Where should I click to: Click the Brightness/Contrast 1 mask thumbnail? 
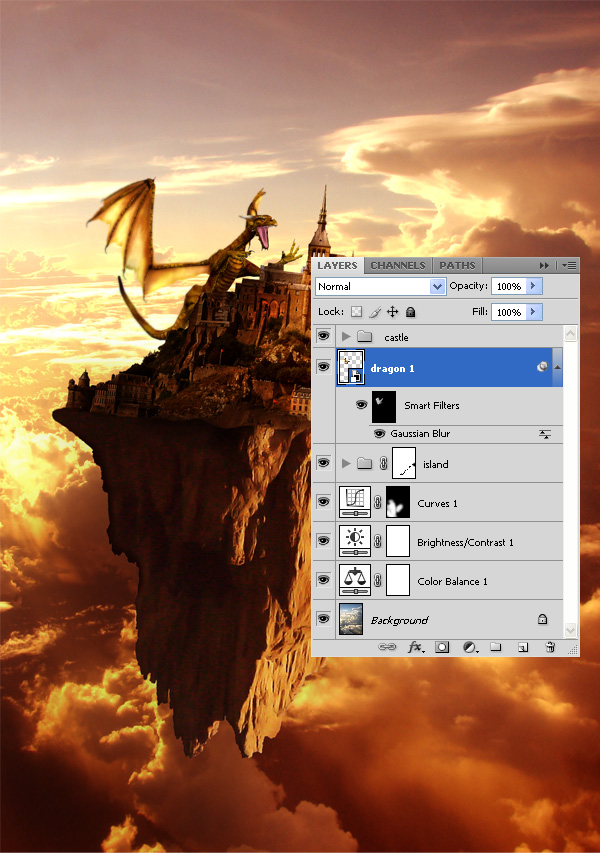(398, 541)
